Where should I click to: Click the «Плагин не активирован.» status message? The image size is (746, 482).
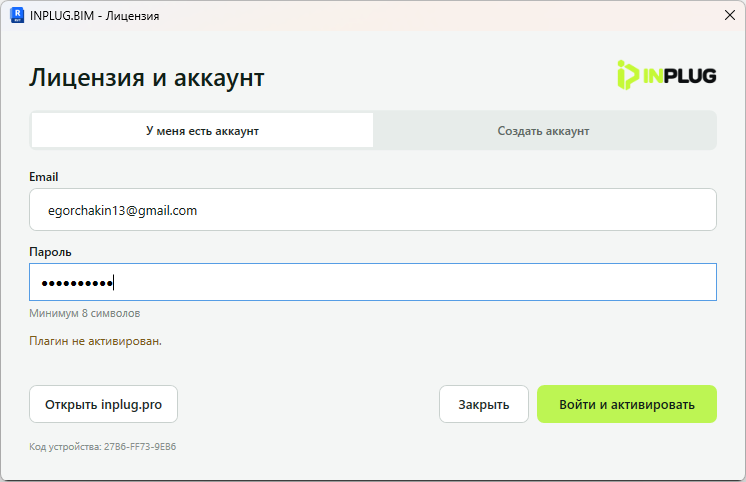click(95, 341)
